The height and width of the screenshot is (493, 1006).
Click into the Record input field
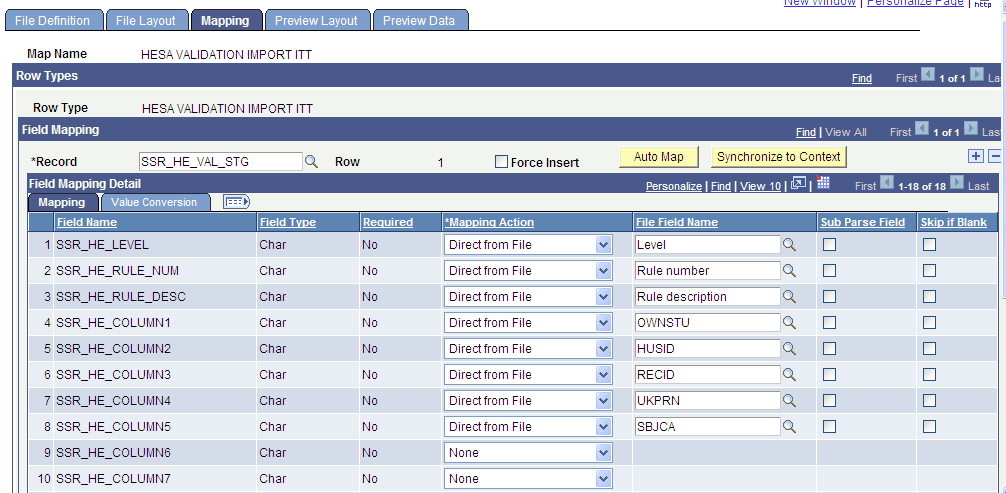tap(221, 162)
